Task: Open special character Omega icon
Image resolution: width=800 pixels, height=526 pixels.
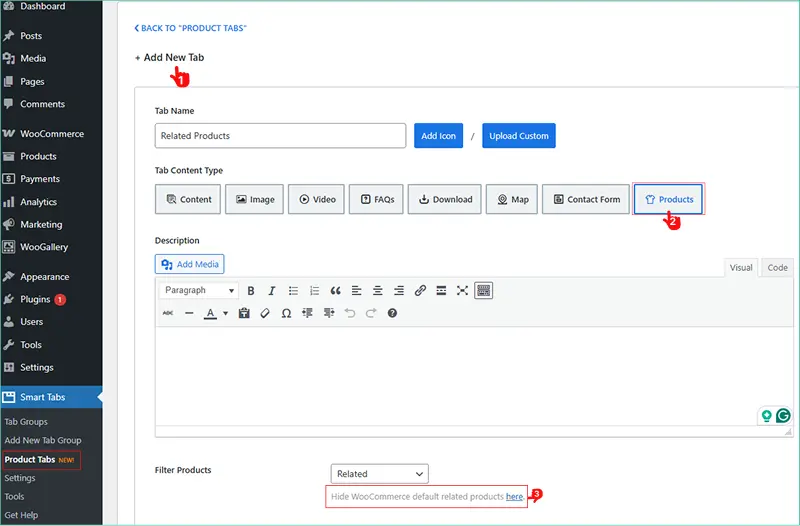Action: pos(286,313)
